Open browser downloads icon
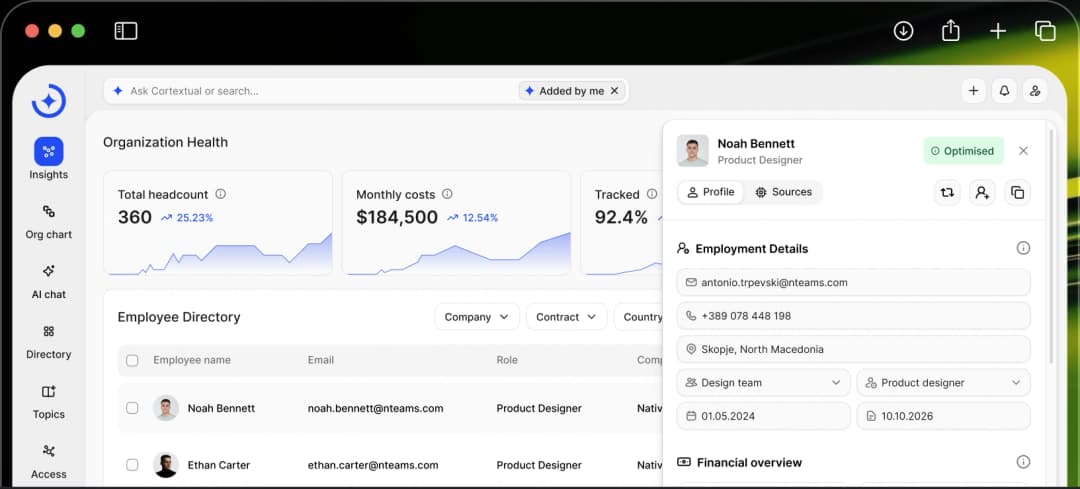Image resolution: width=1080 pixels, height=489 pixels. [x=903, y=31]
